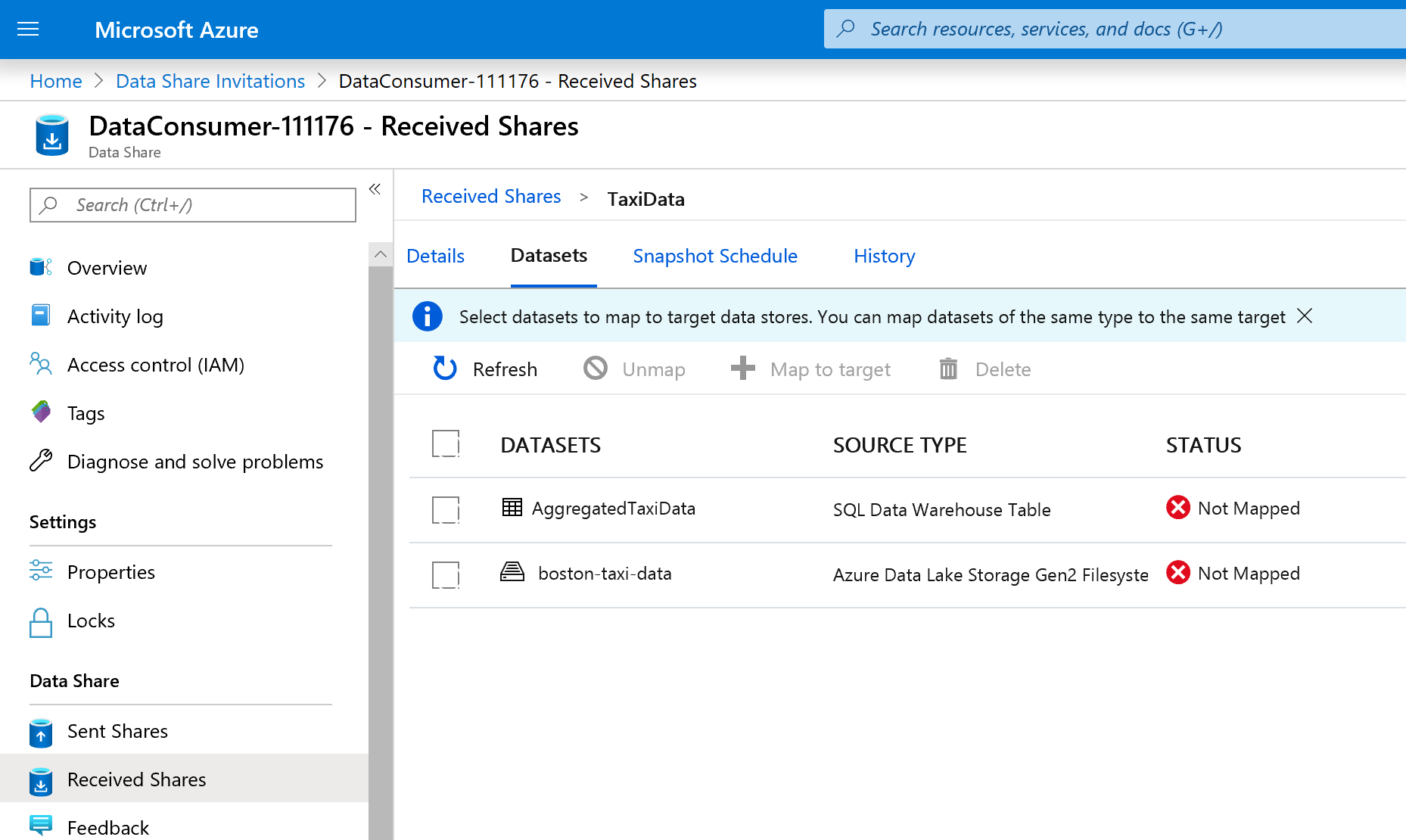
Task: Click the Refresh circular arrow icon
Action: tap(445, 369)
